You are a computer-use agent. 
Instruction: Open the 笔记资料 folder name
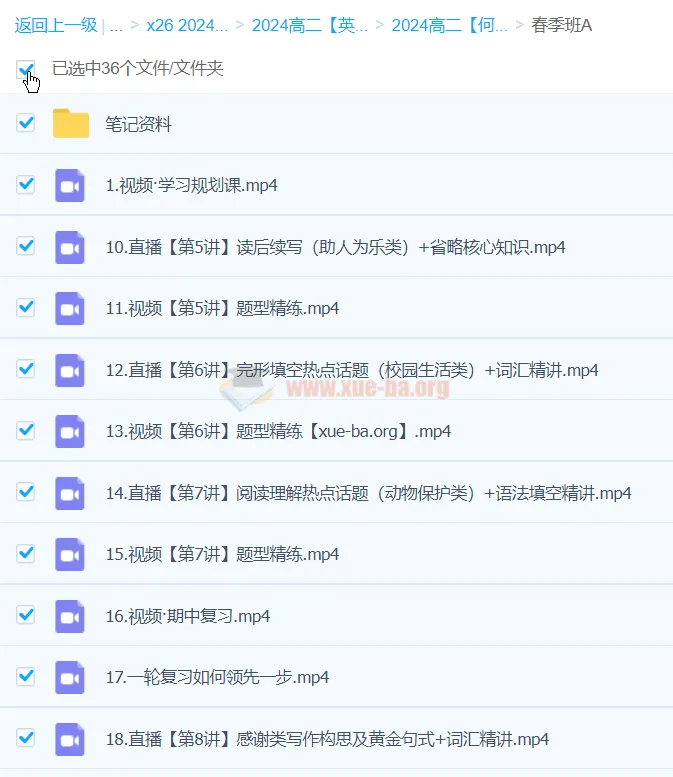(138, 124)
